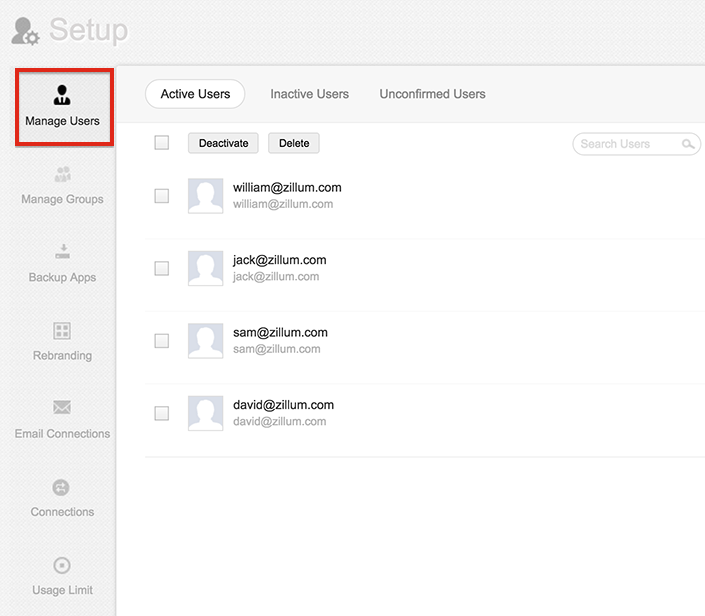Switch to the Unconfirmed Users tab

pos(432,94)
